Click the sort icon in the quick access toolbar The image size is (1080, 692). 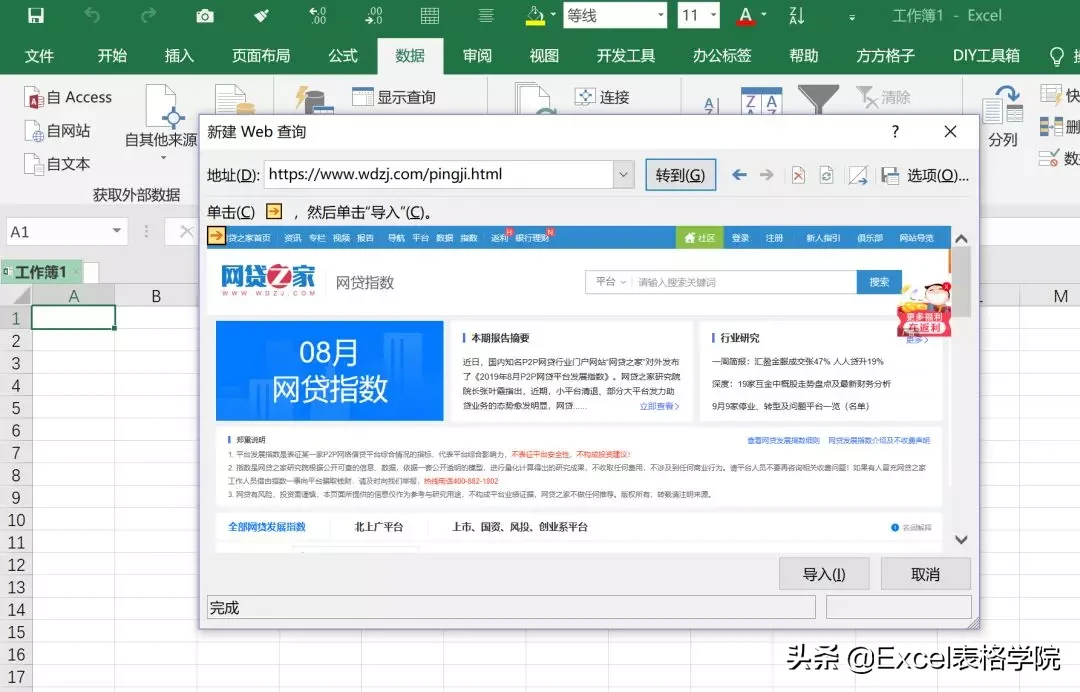coord(796,16)
